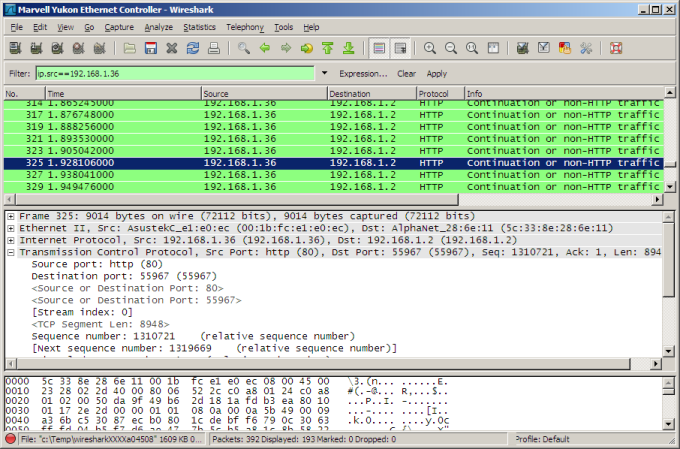Select packet number 329 row
The height and width of the screenshot is (449, 680).
[x=333, y=187]
